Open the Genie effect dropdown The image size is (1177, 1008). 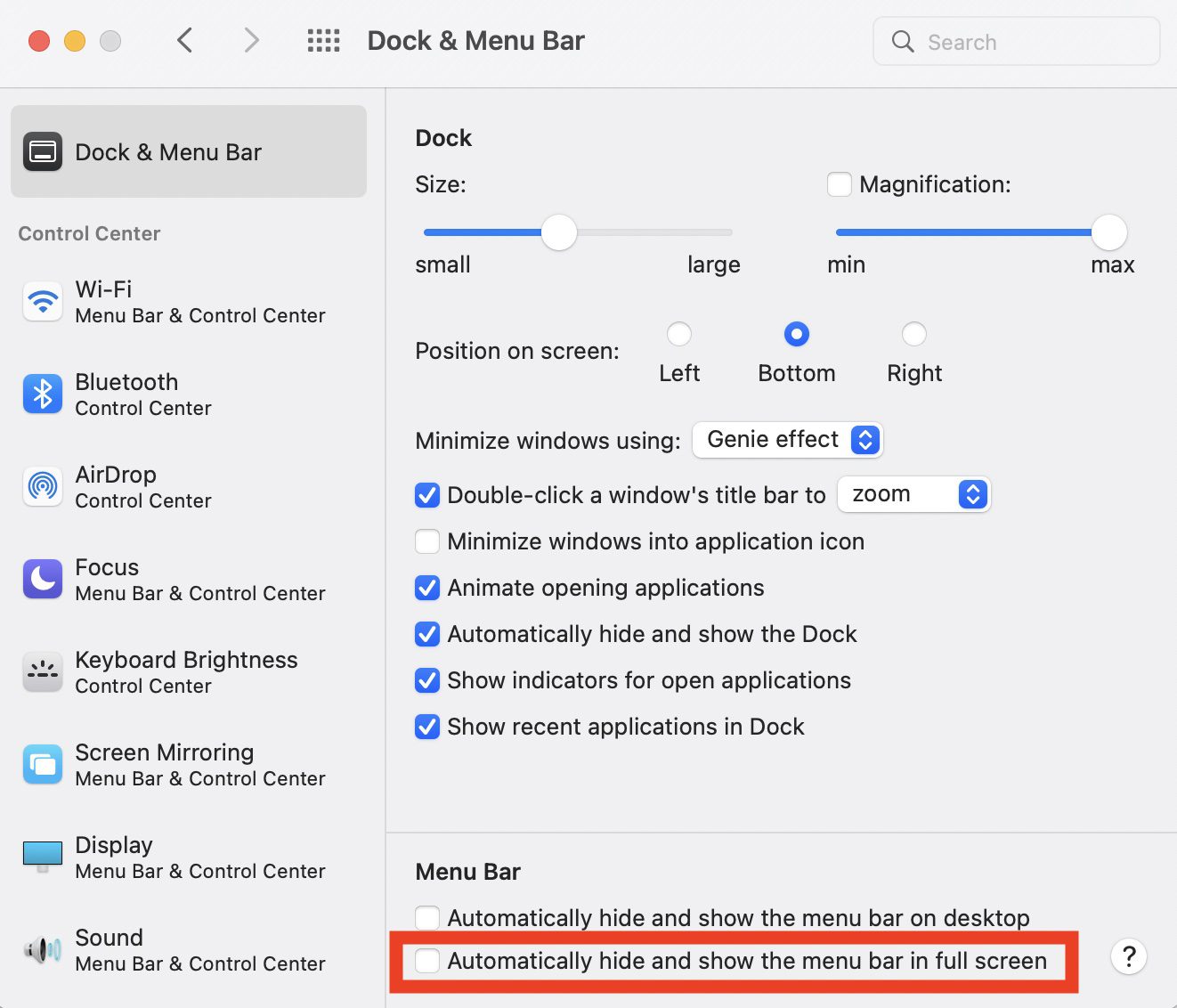(787, 440)
